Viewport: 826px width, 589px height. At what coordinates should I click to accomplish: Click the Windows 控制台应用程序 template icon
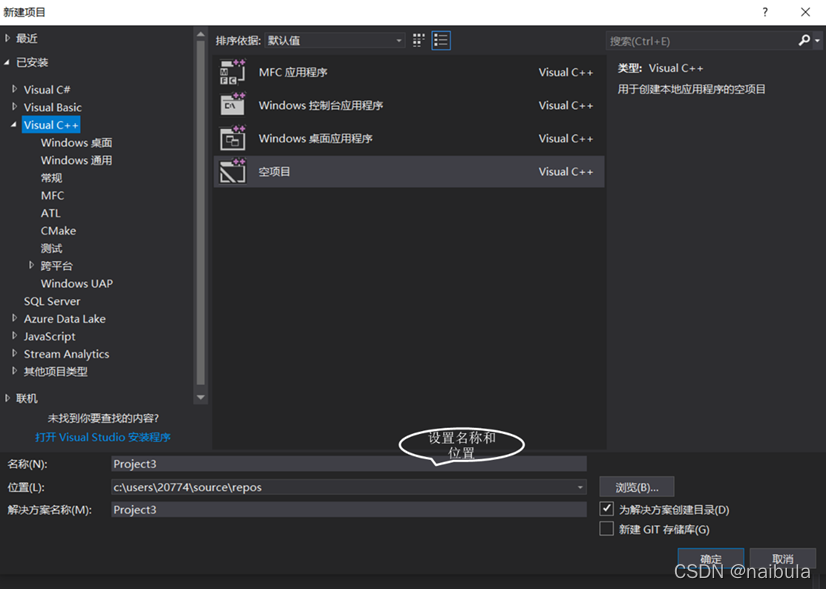[232, 105]
